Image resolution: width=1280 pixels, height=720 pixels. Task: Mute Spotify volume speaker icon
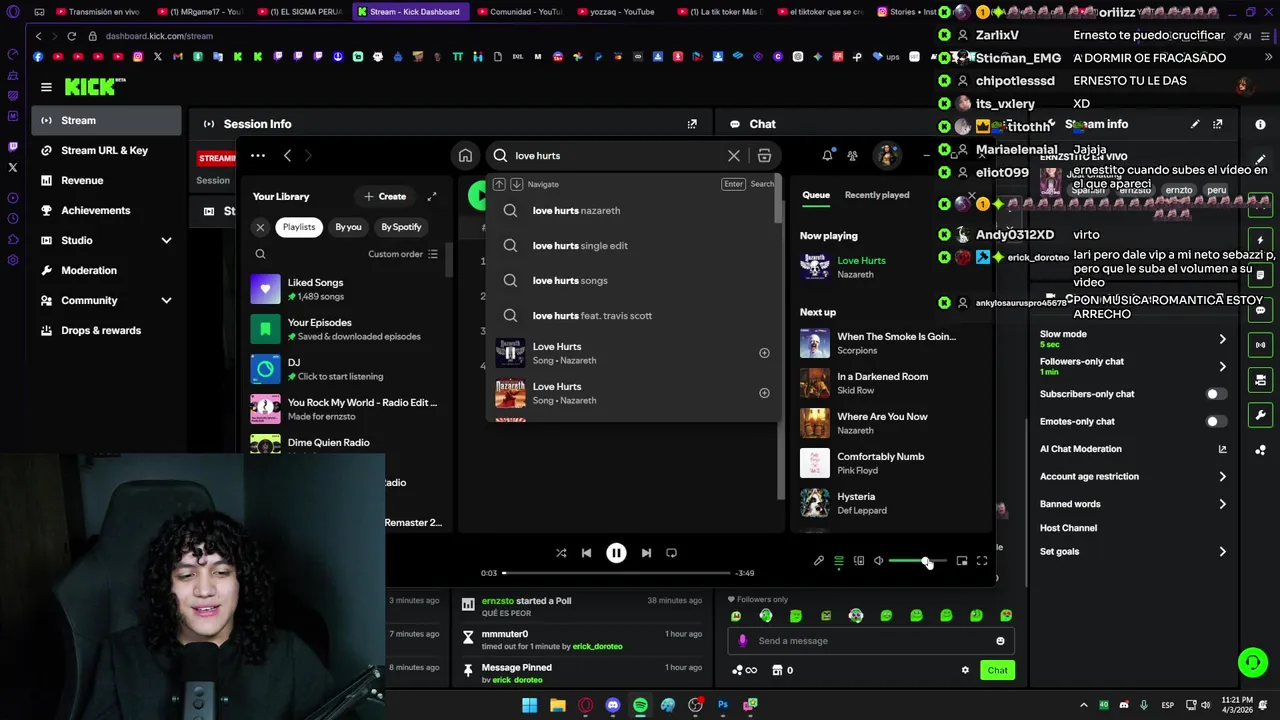point(879,561)
